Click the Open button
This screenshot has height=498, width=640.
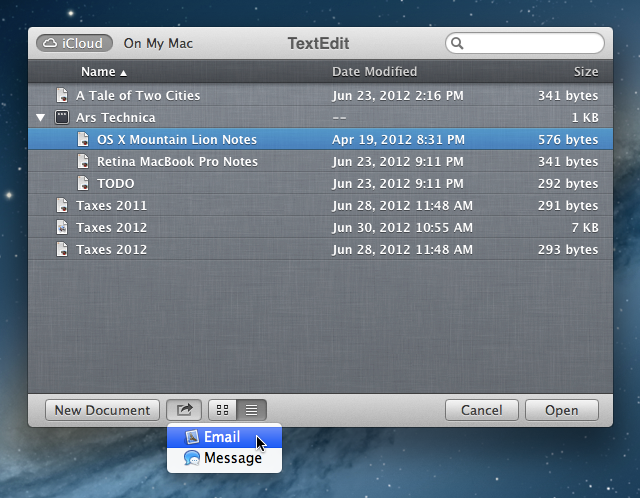click(562, 410)
